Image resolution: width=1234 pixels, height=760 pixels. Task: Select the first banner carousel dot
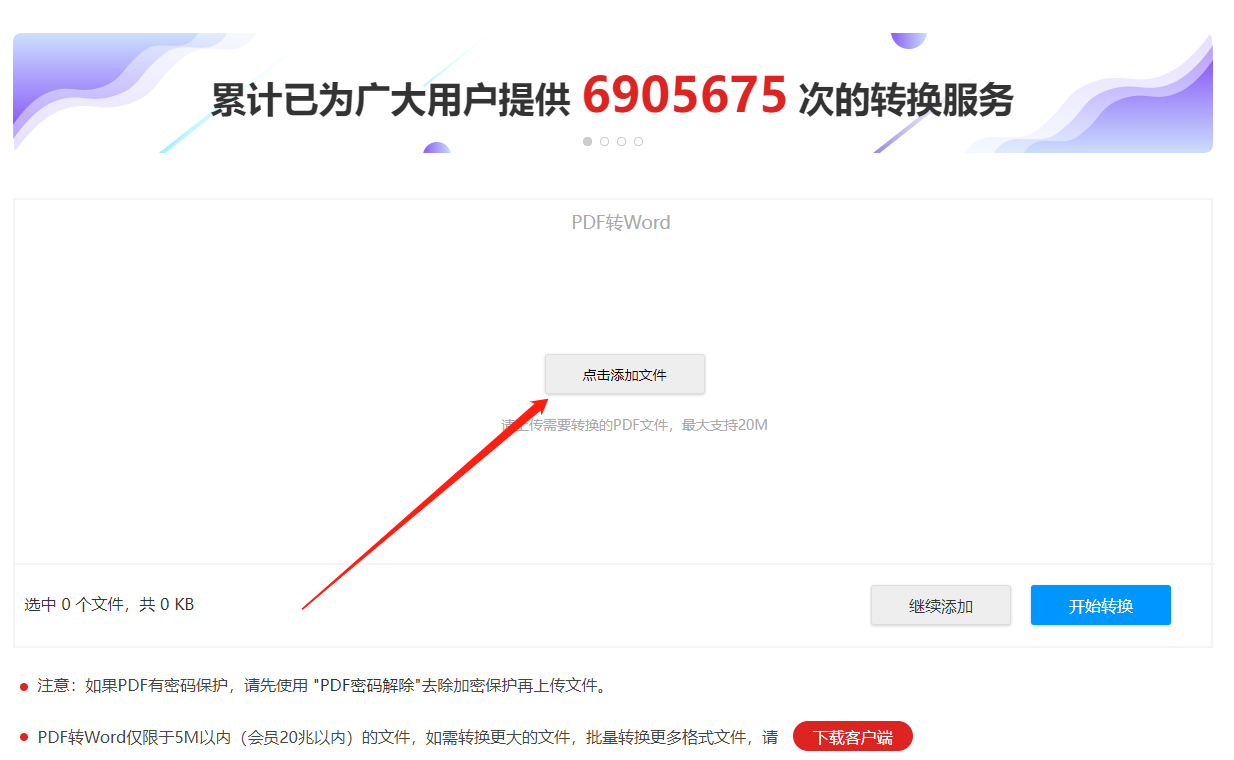(x=587, y=141)
